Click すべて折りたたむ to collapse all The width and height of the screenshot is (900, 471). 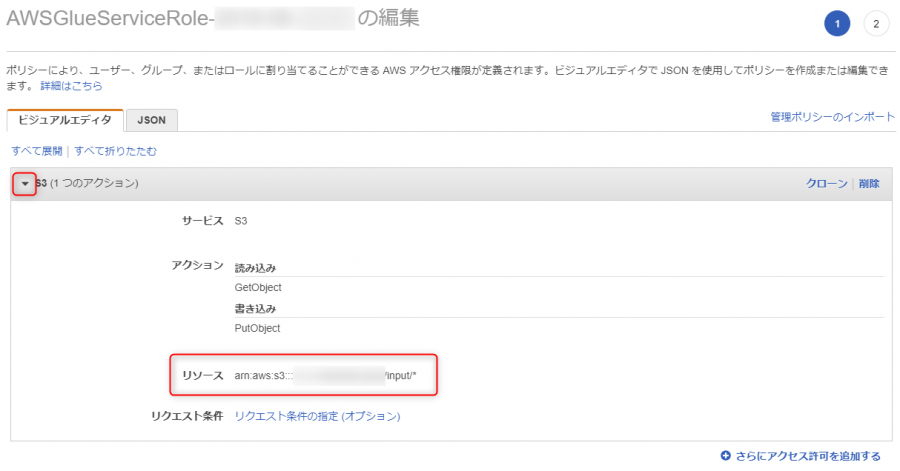[115, 151]
